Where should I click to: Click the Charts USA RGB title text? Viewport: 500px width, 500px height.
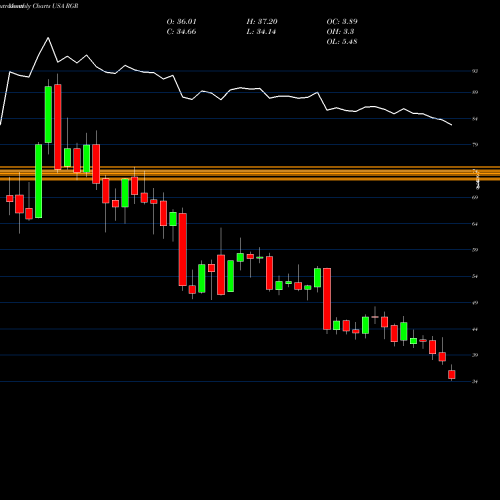[56, 6]
